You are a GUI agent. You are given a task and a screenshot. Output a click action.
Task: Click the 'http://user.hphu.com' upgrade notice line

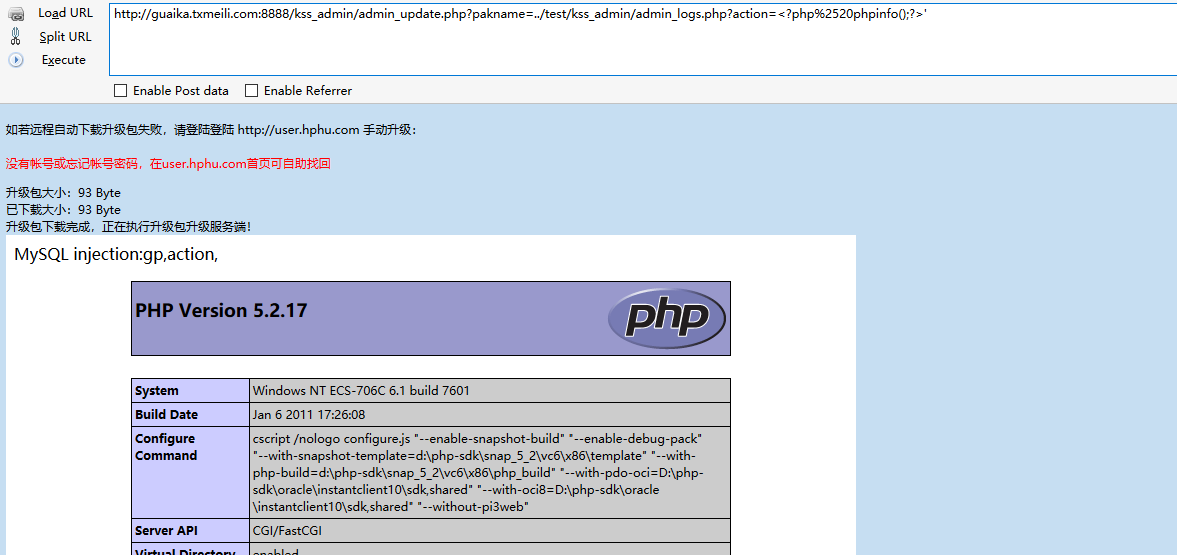coord(211,130)
